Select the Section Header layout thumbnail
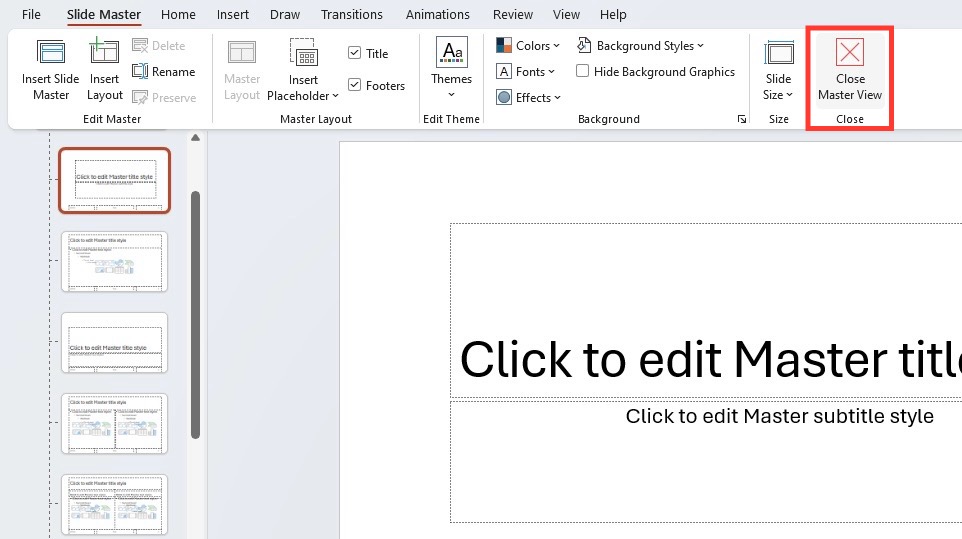Screen dimensions: 962x539 [115, 342]
